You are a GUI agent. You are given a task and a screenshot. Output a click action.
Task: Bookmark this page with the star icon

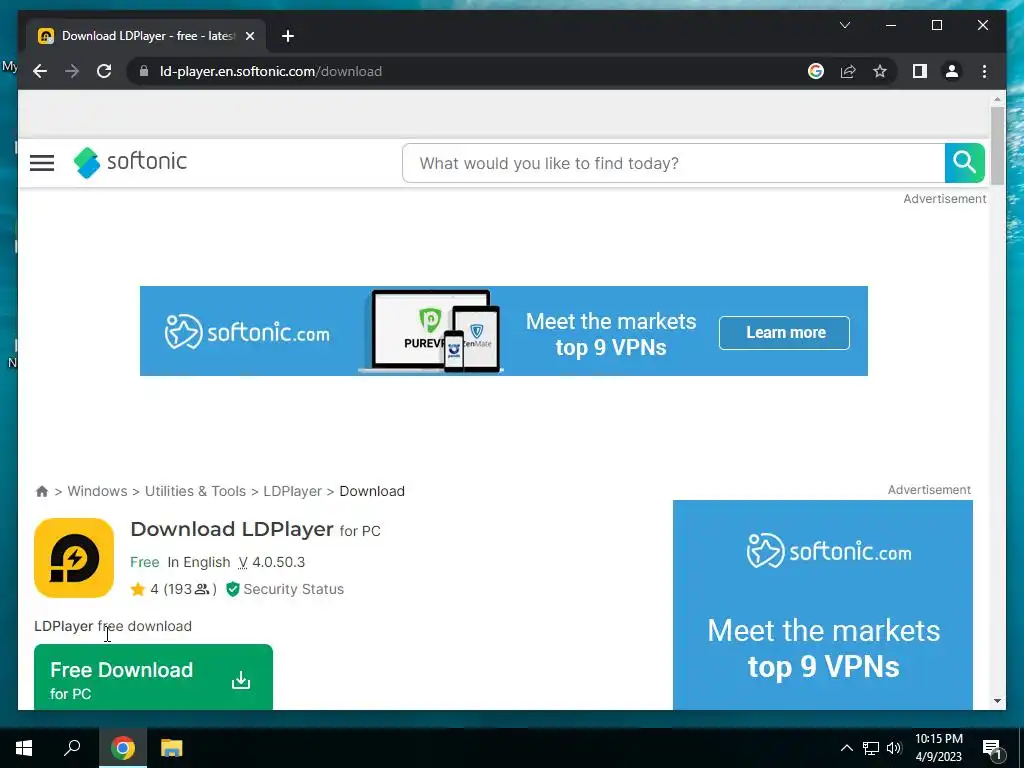click(x=880, y=71)
